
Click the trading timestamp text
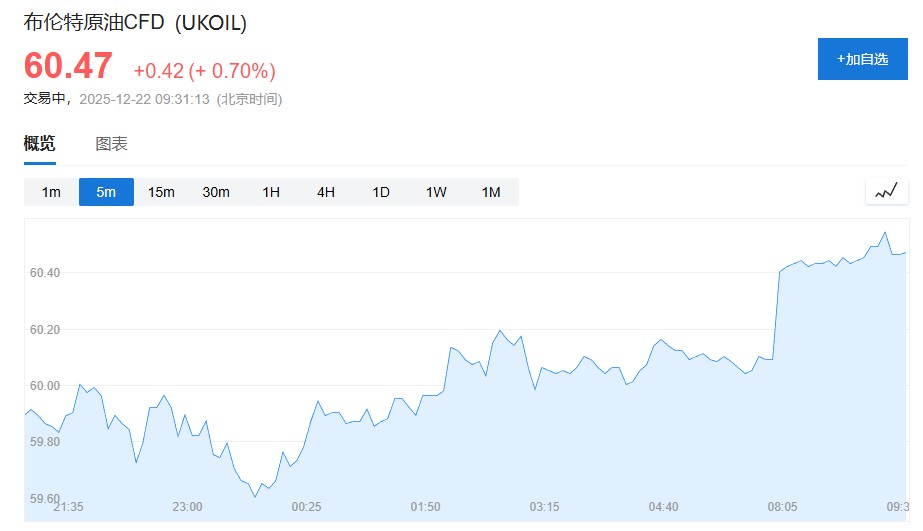click(x=152, y=99)
